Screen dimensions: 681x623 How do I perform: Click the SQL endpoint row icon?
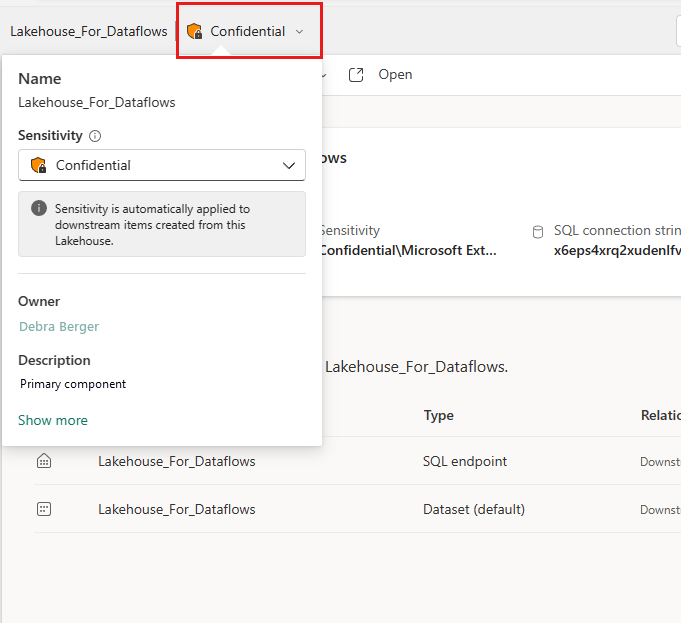[43, 461]
